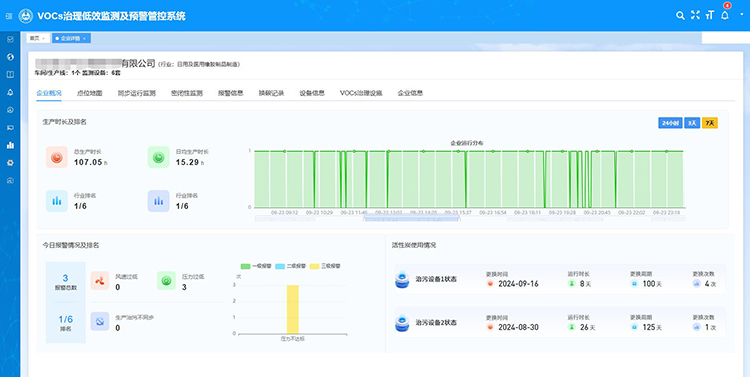Collapse the sidebar with the hamburger icon

[x=9, y=16]
